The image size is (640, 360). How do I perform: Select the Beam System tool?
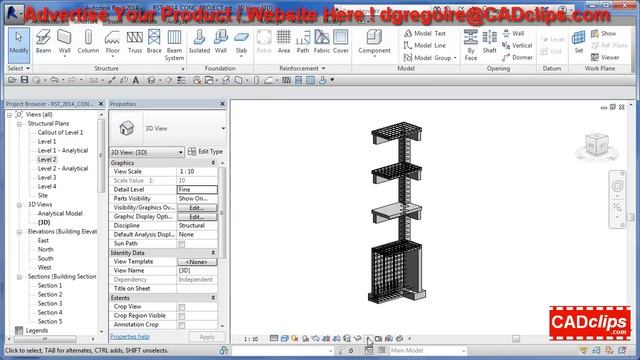pos(174,45)
